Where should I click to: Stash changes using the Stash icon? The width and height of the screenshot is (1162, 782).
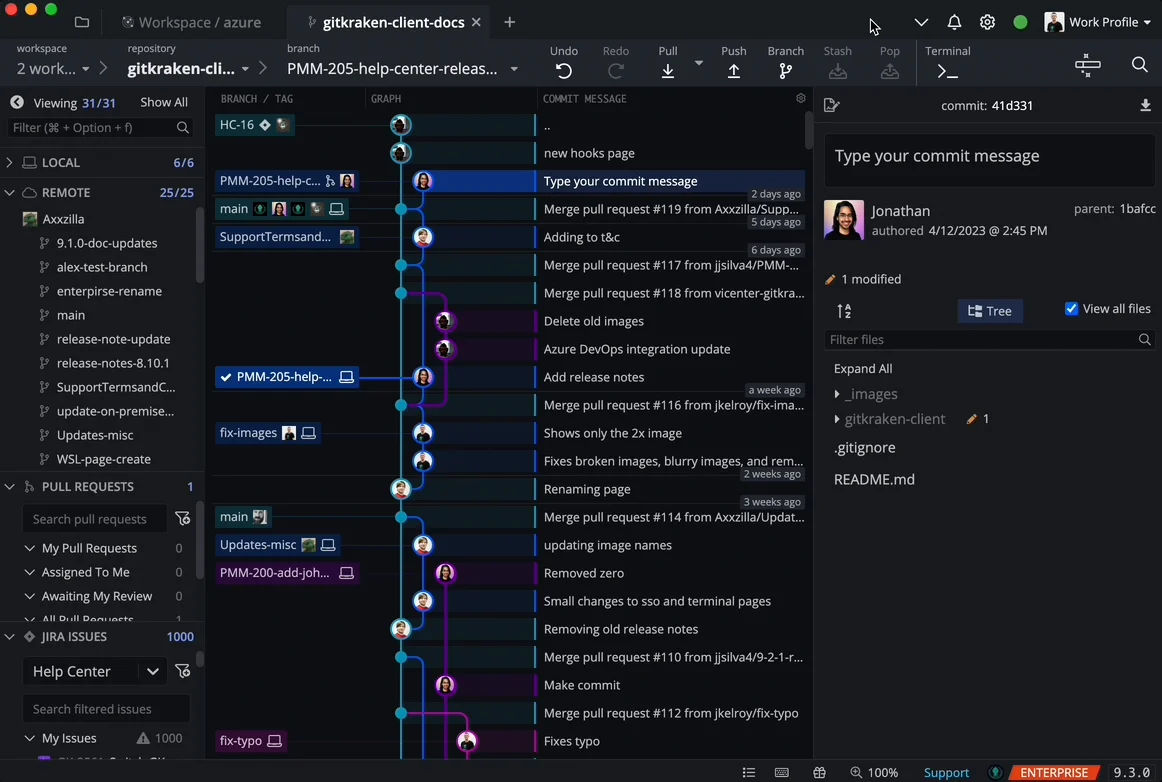pyautogui.click(x=837, y=71)
